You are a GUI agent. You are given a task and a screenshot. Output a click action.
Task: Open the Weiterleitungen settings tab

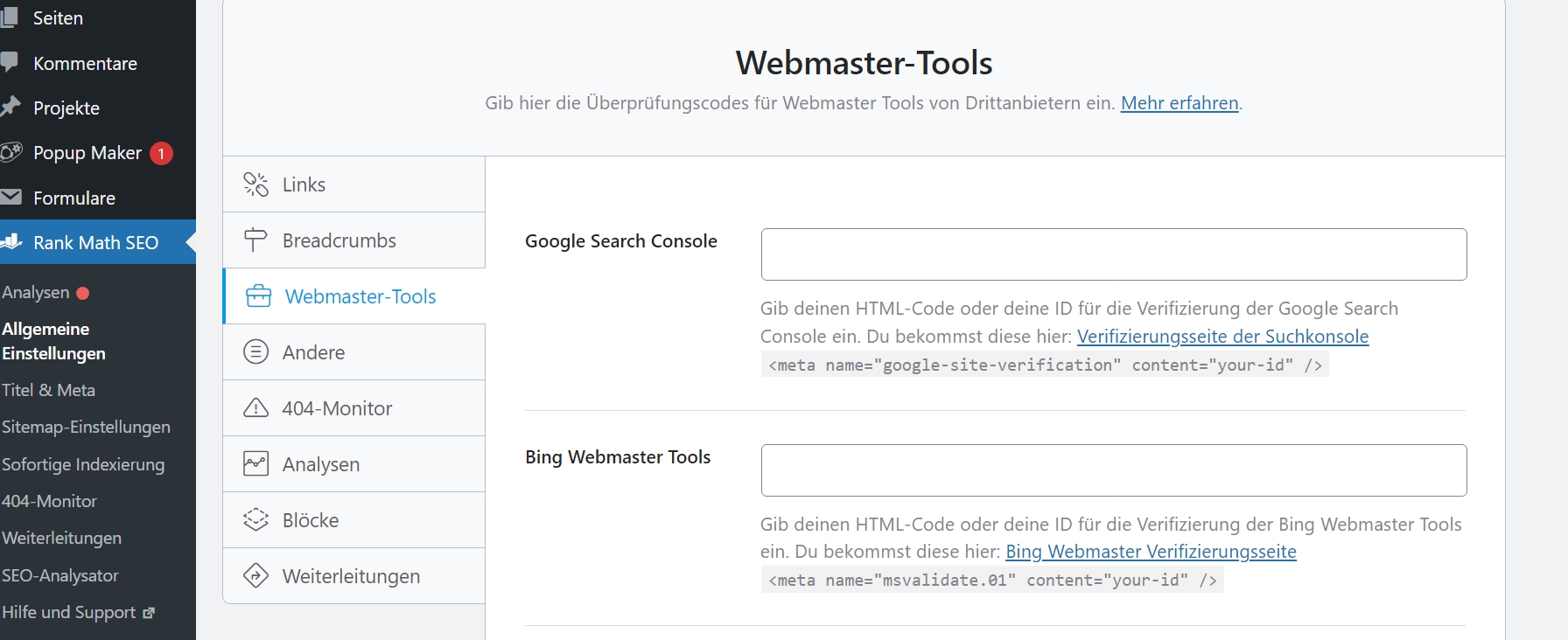pyautogui.click(x=354, y=576)
